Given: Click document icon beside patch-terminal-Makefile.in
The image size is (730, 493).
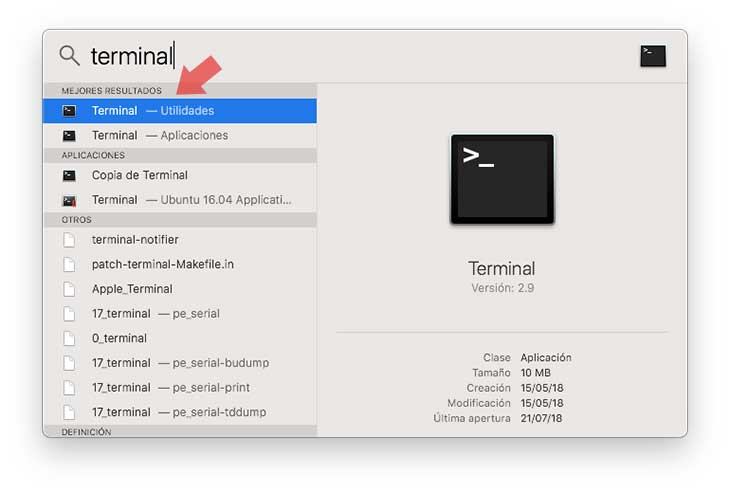Looking at the screenshot, I should (69, 264).
